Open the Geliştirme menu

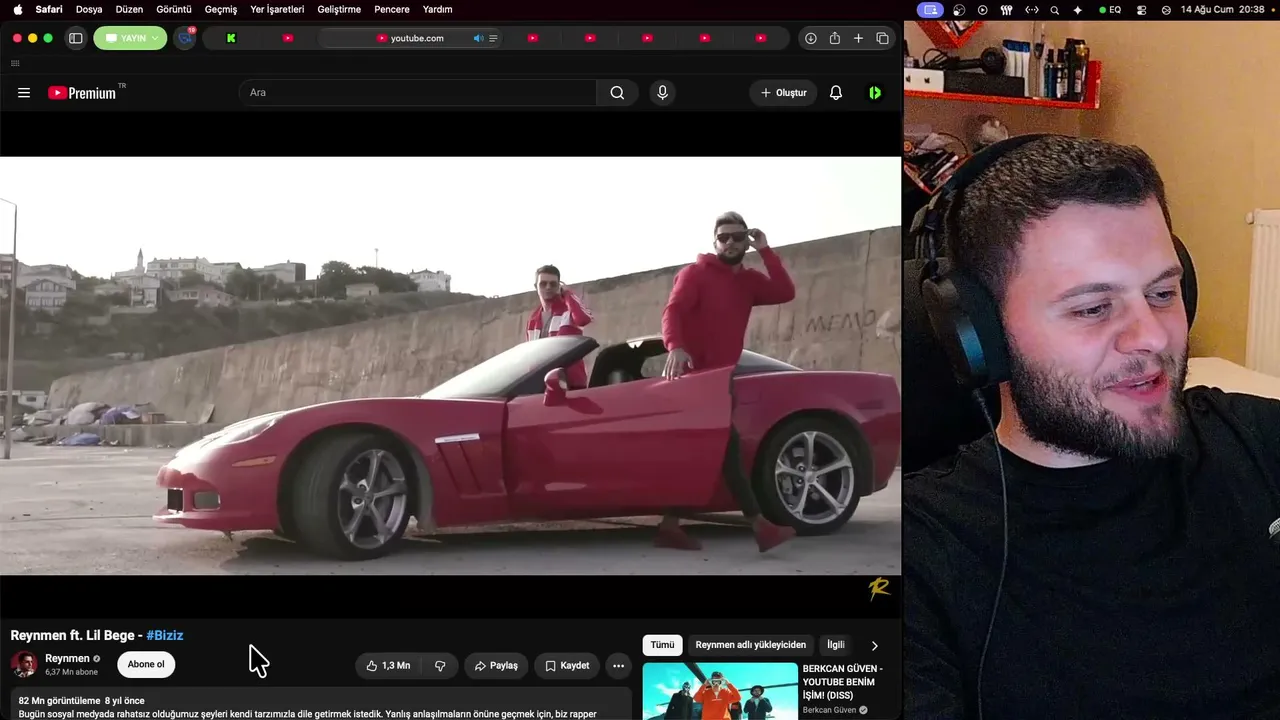coord(339,9)
